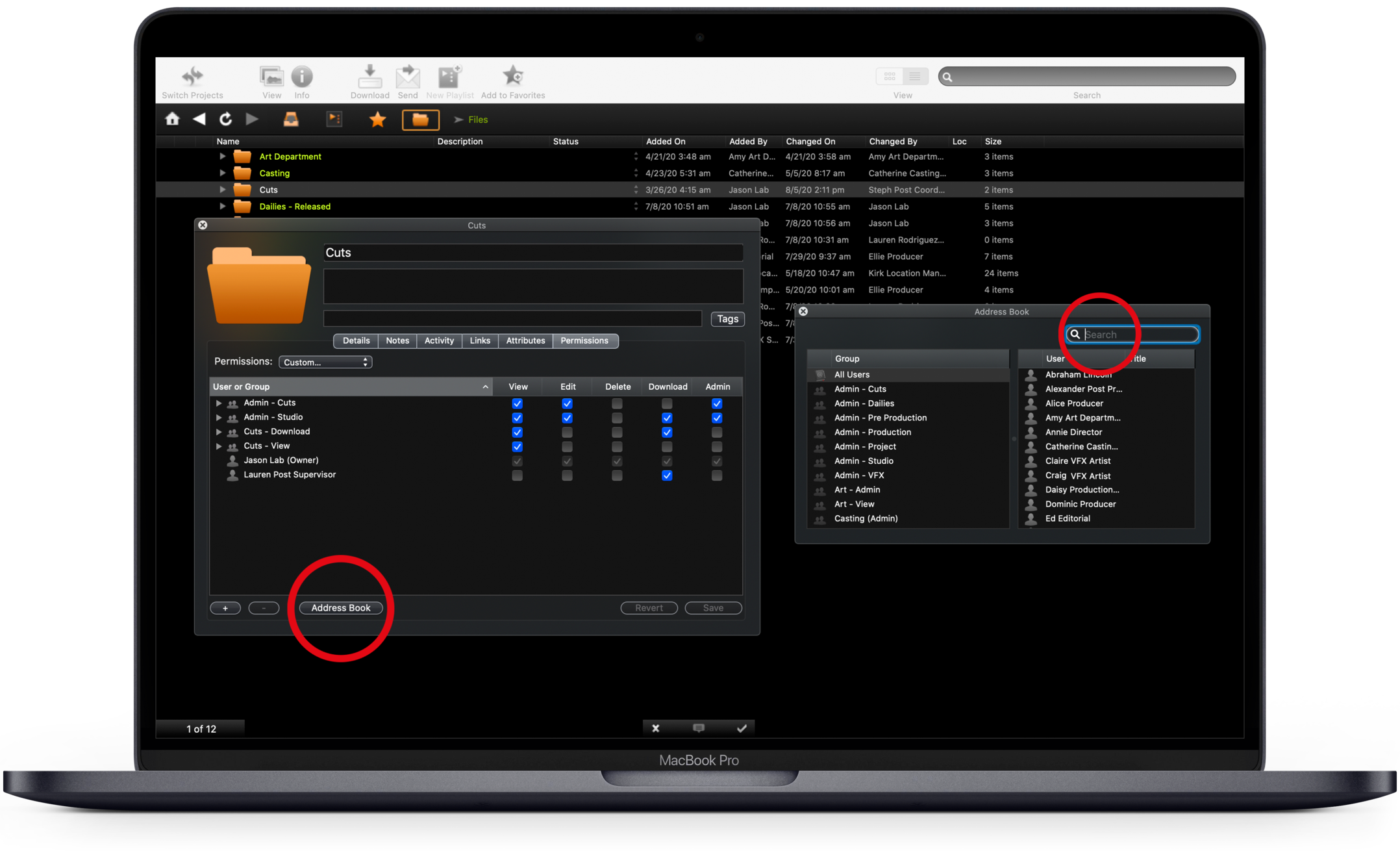The image size is (1400, 851).
Task: Click the Send envelope icon
Action: 408,77
